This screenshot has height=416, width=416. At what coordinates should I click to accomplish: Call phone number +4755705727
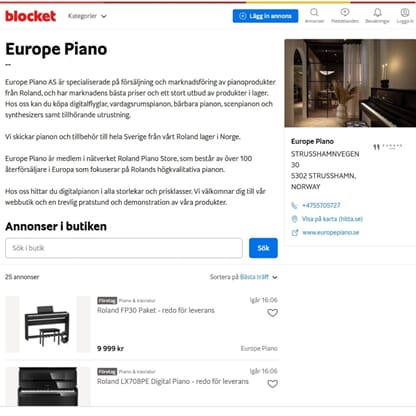[321, 205]
